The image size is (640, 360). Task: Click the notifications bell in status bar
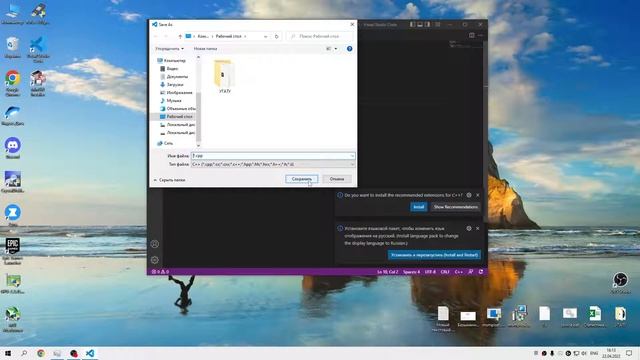[481, 272]
